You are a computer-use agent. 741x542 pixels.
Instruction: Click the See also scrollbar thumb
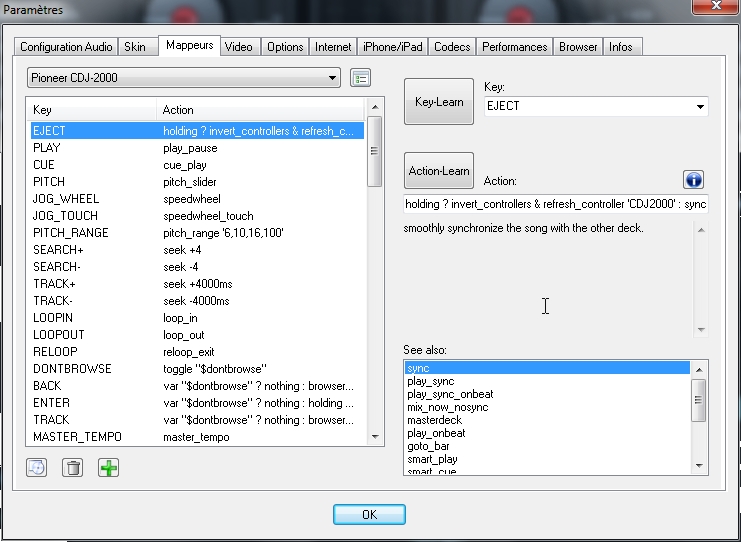click(698, 400)
